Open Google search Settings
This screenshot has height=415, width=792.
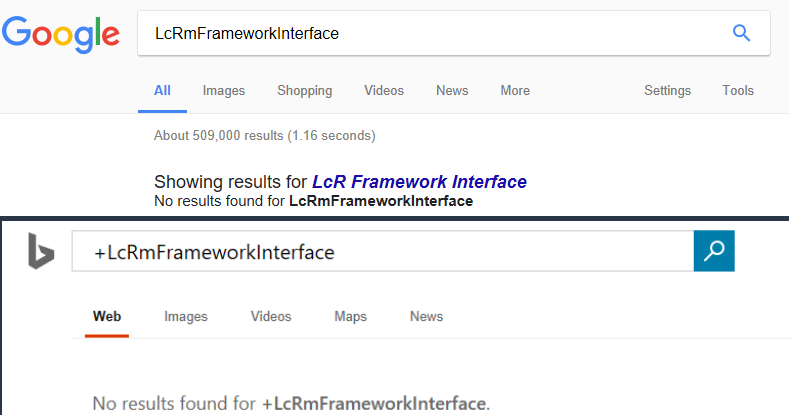coord(667,90)
